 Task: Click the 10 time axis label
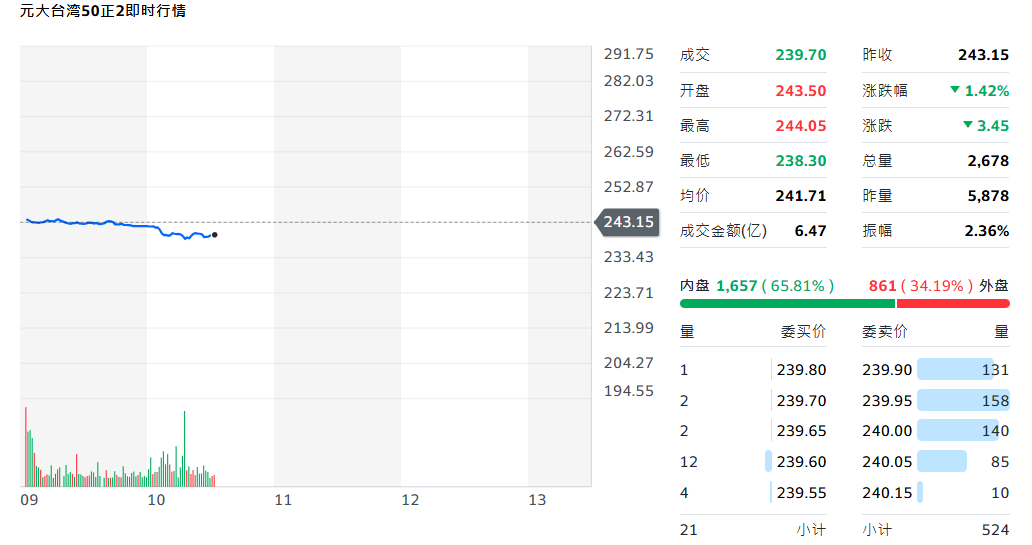tap(156, 500)
